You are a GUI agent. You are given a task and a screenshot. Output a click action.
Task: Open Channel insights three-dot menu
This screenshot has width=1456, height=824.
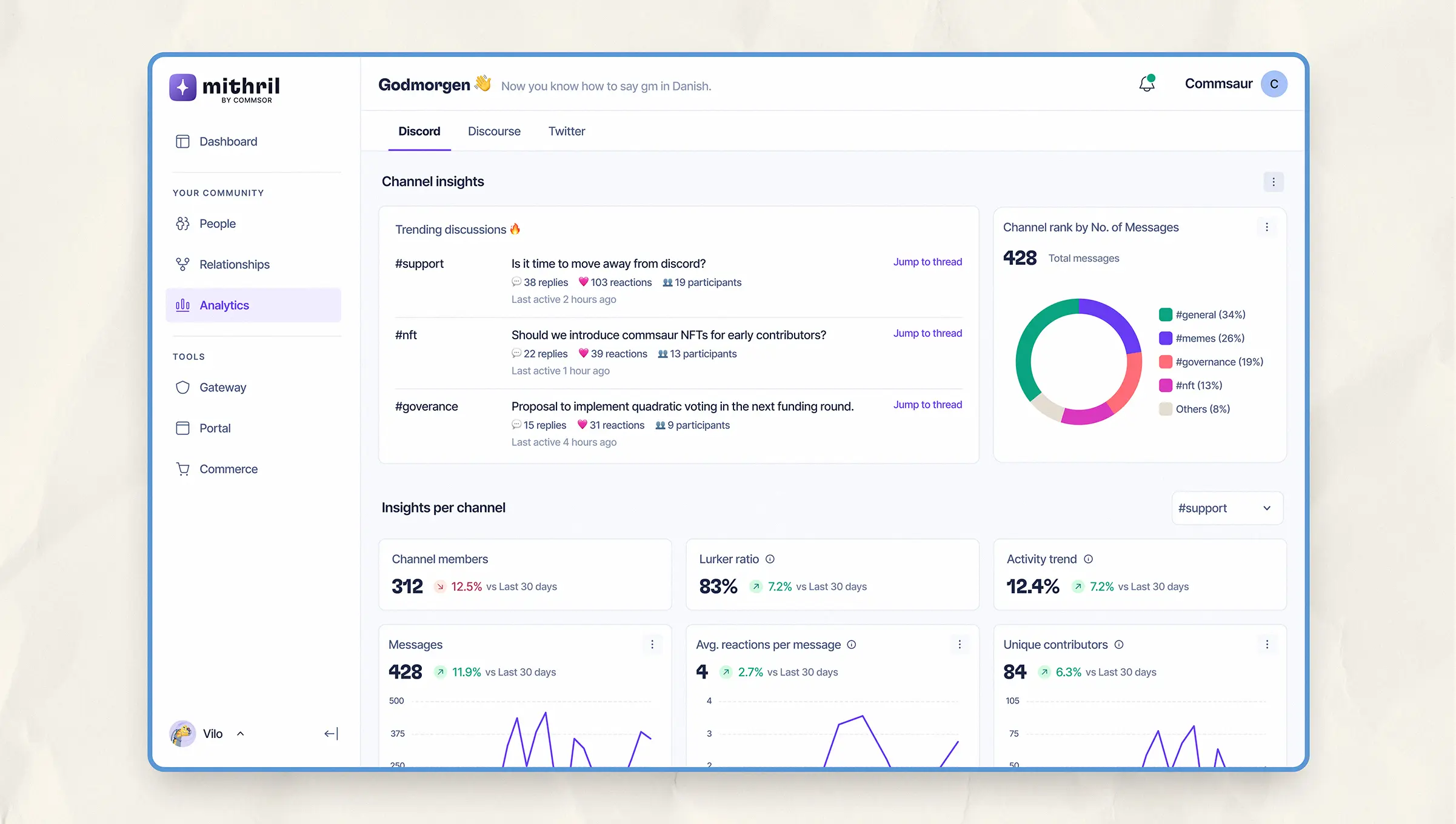1274,182
